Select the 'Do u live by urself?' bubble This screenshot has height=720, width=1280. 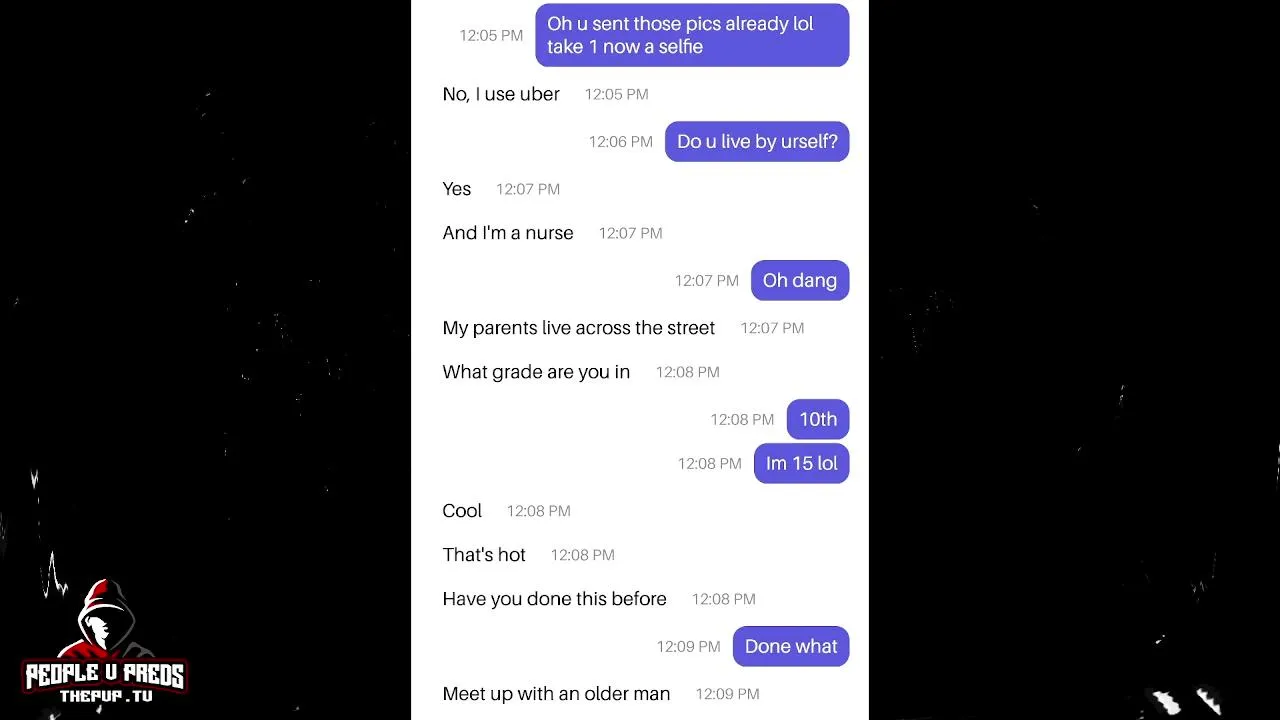[x=757, y=142]
